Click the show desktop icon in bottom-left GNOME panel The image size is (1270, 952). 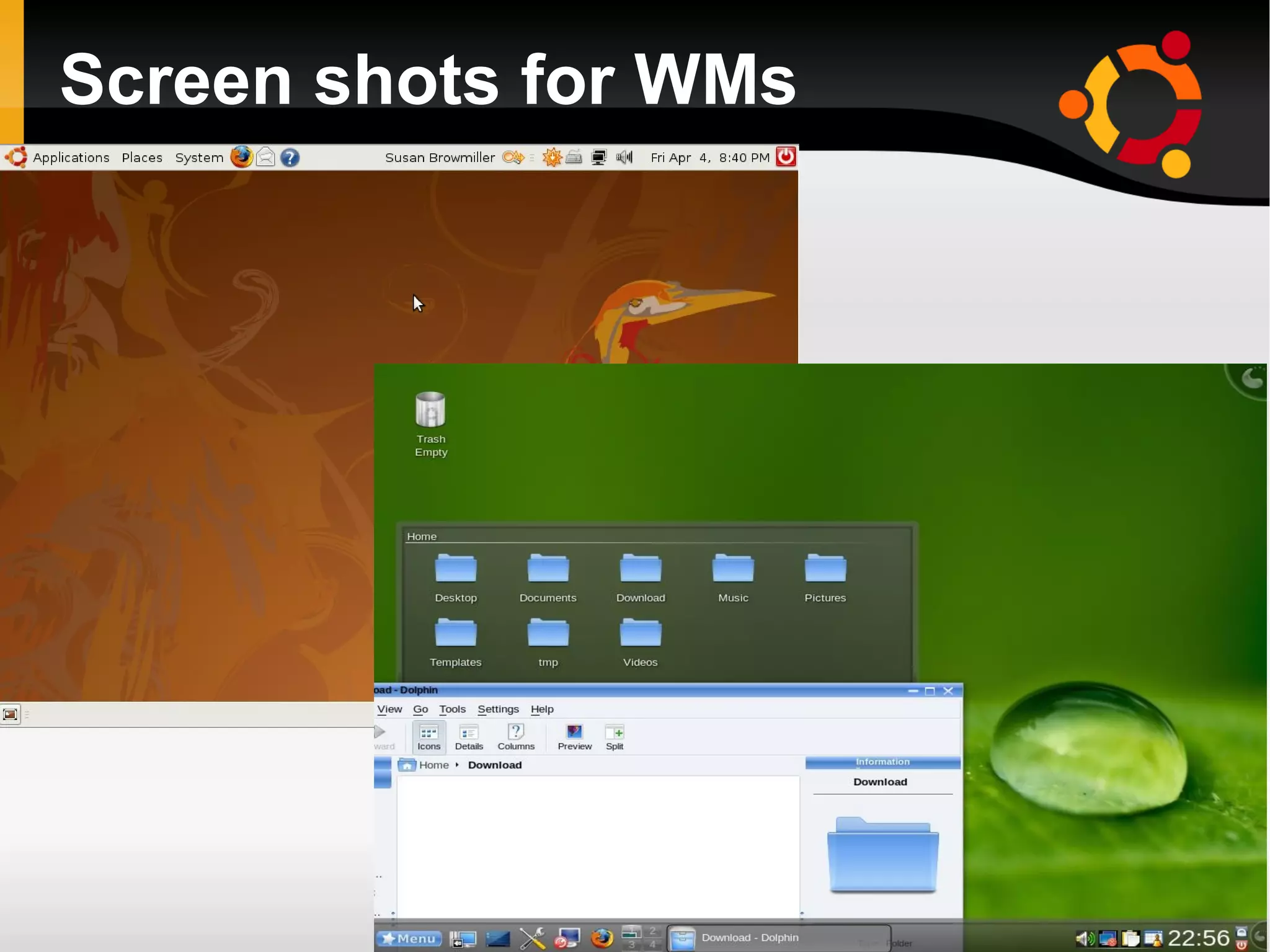pyautogui.click(x=11, y=714)
